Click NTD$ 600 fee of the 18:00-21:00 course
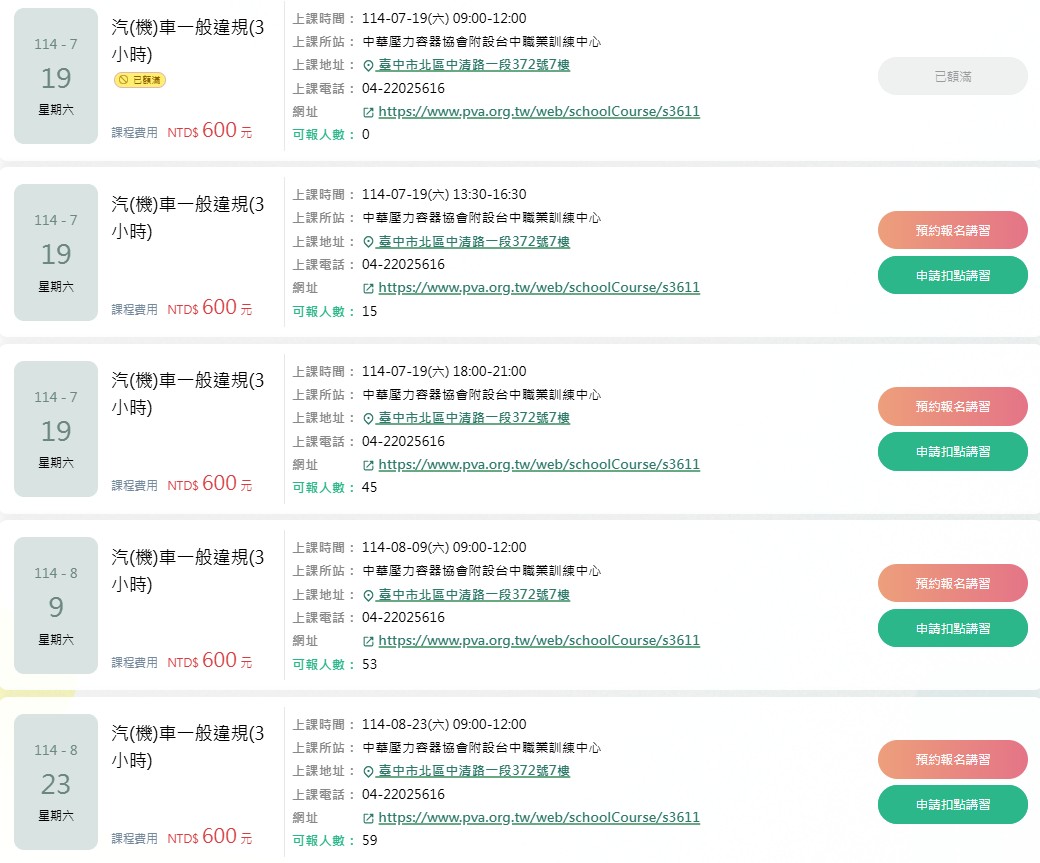Image resolution: width=1040 pixels, height=863 pixels. point(210,484)
